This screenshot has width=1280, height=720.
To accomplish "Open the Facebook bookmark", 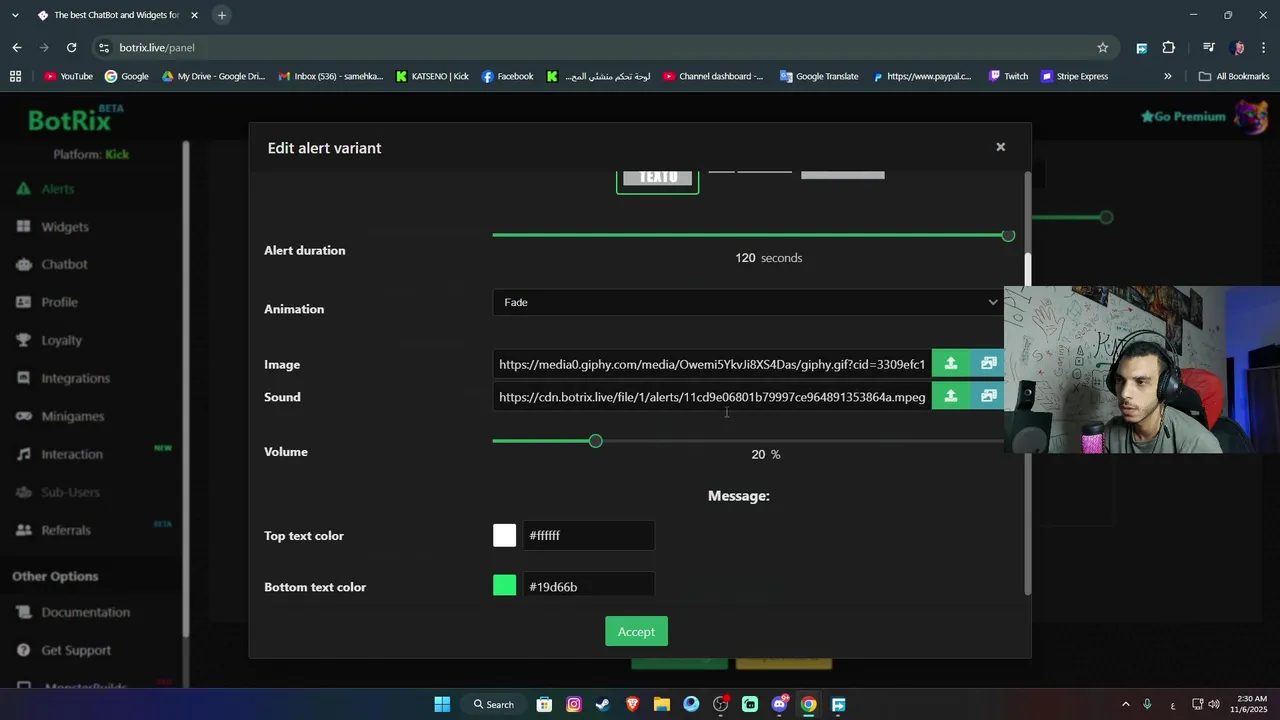I will point(507,76).
